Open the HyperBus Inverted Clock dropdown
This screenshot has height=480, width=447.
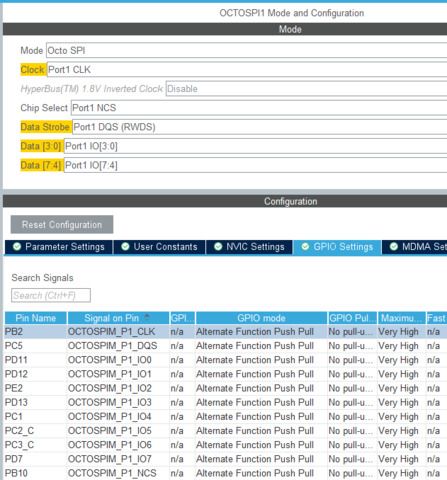[x=306, y=89]
